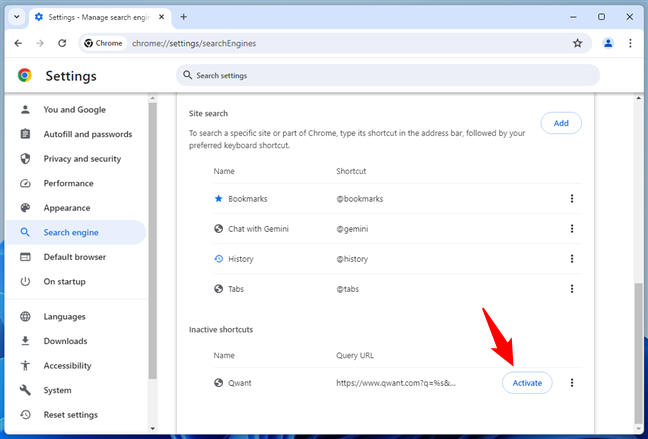648x439 pixels.
Task: Close the Settings tab
Action: pyautogui.click(x=162, y=17)
